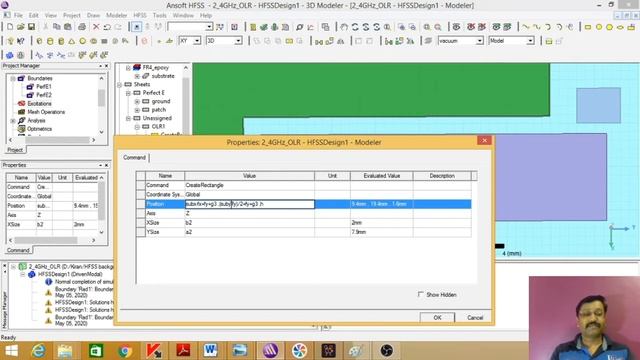This screenshot has width=640, height=360.
Task: Open the Tools menu
Action: pos(160,15)
